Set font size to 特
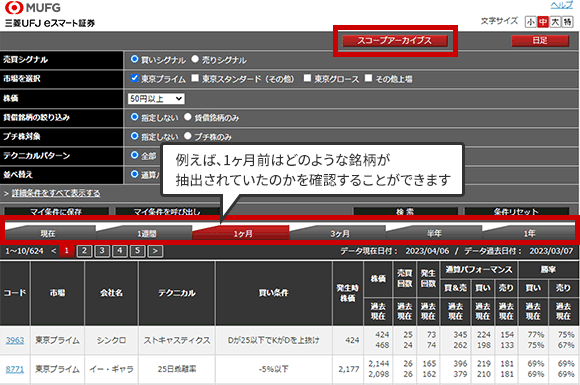580x385 pixels. click(567, 22)
